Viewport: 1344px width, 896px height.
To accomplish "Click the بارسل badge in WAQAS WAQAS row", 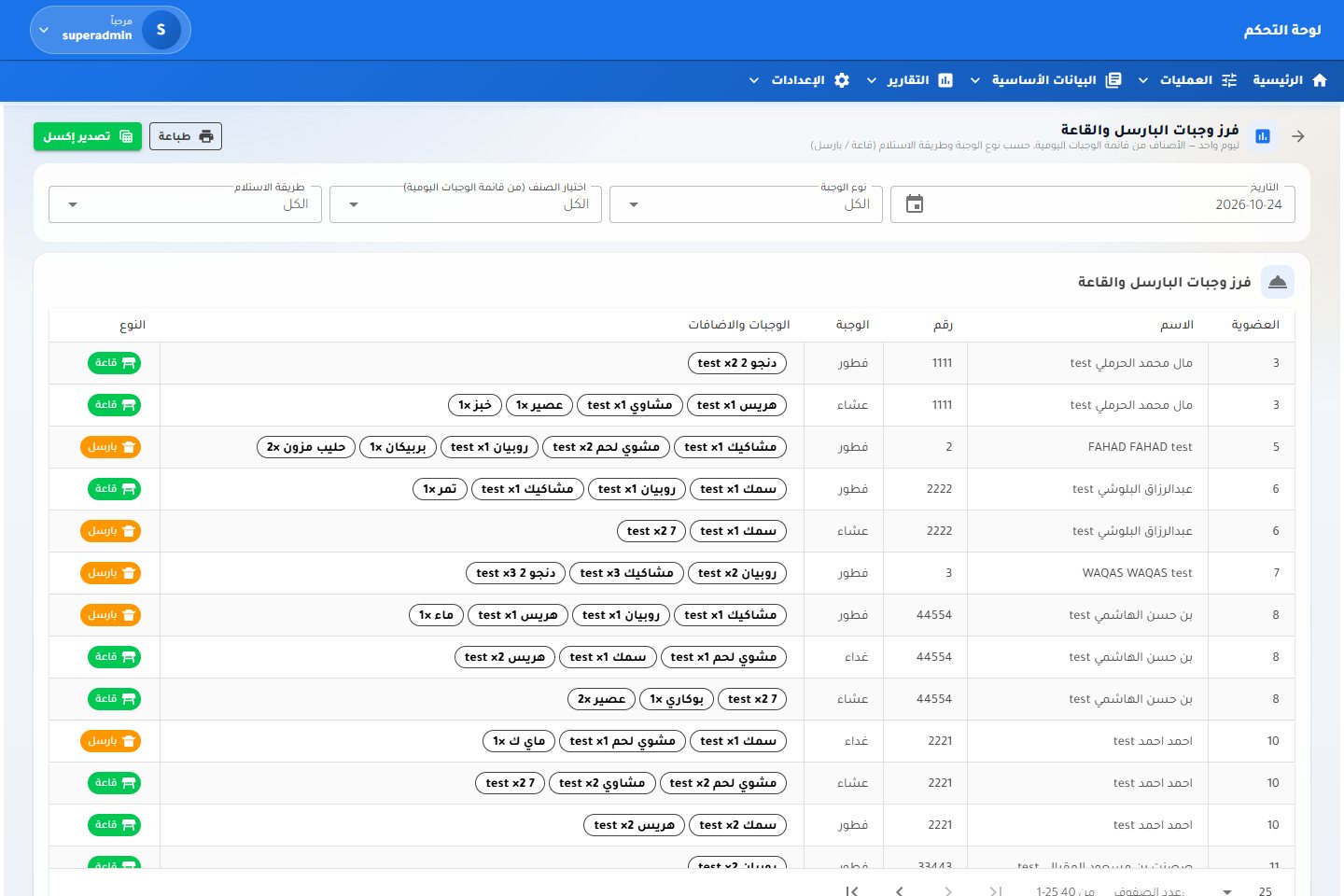I will 110,573.
